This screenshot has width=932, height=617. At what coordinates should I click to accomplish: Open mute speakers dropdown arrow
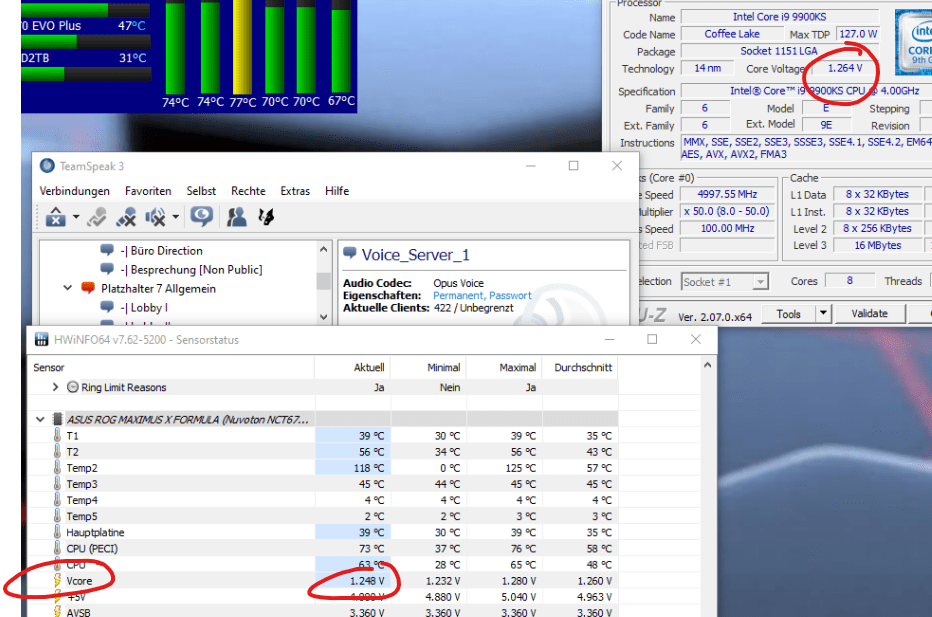(175, 217)
